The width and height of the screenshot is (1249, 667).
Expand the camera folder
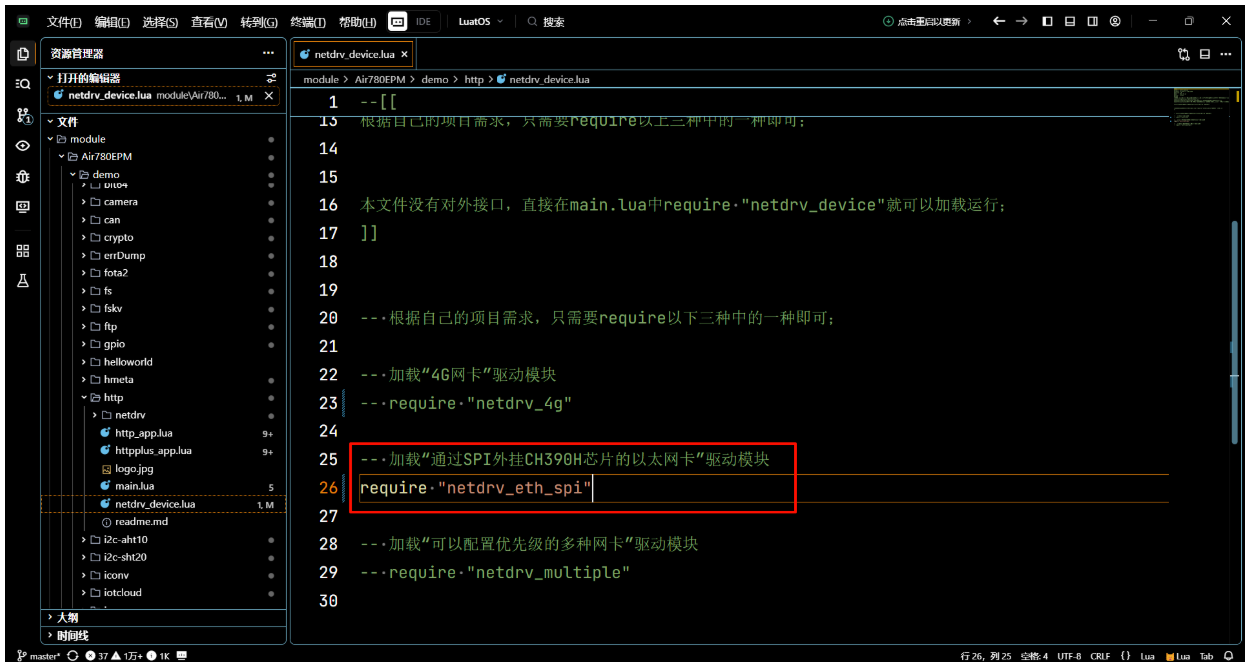(x=162, y=202)
